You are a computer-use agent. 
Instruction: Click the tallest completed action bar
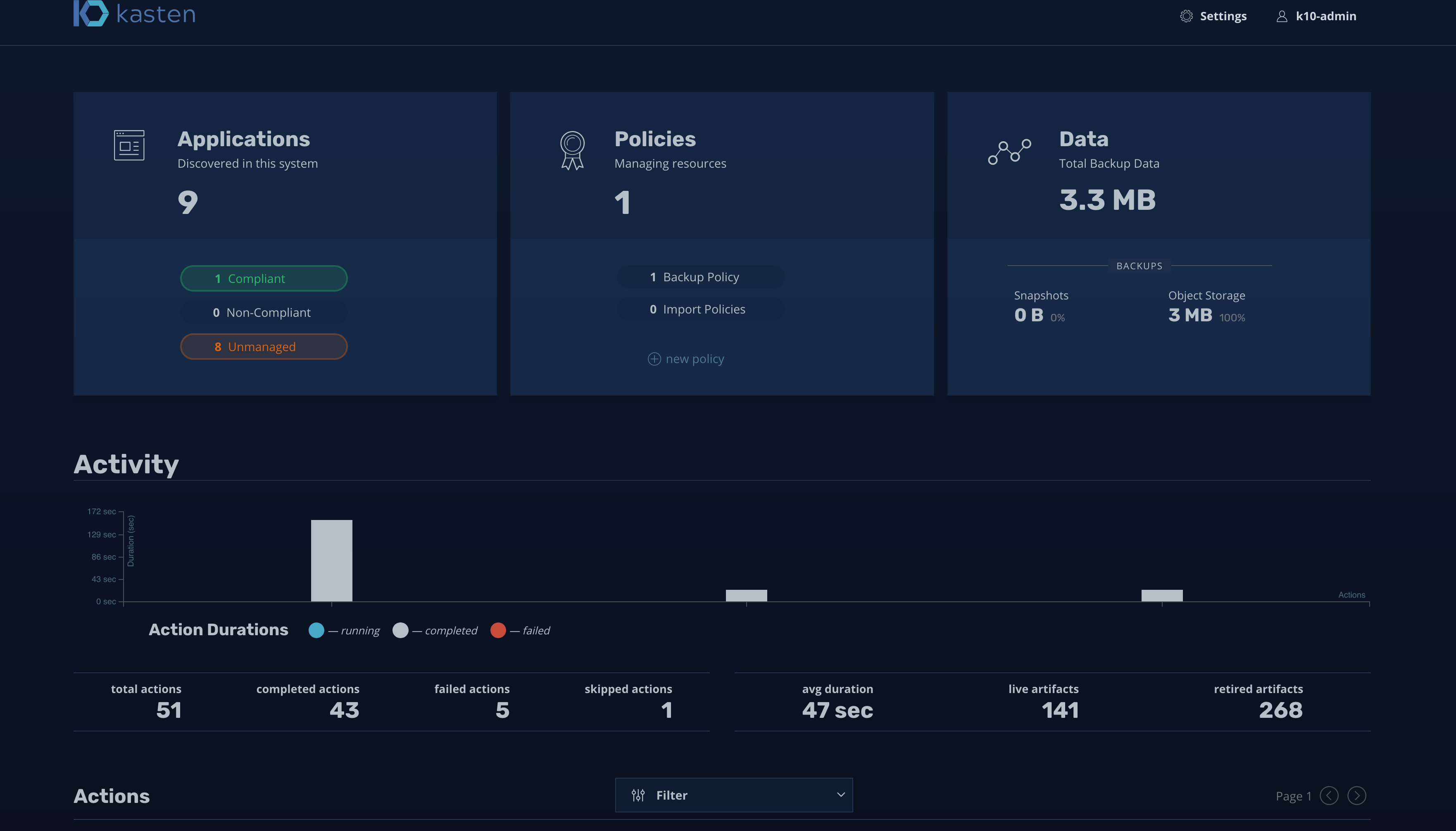click(x=332, y=560)
